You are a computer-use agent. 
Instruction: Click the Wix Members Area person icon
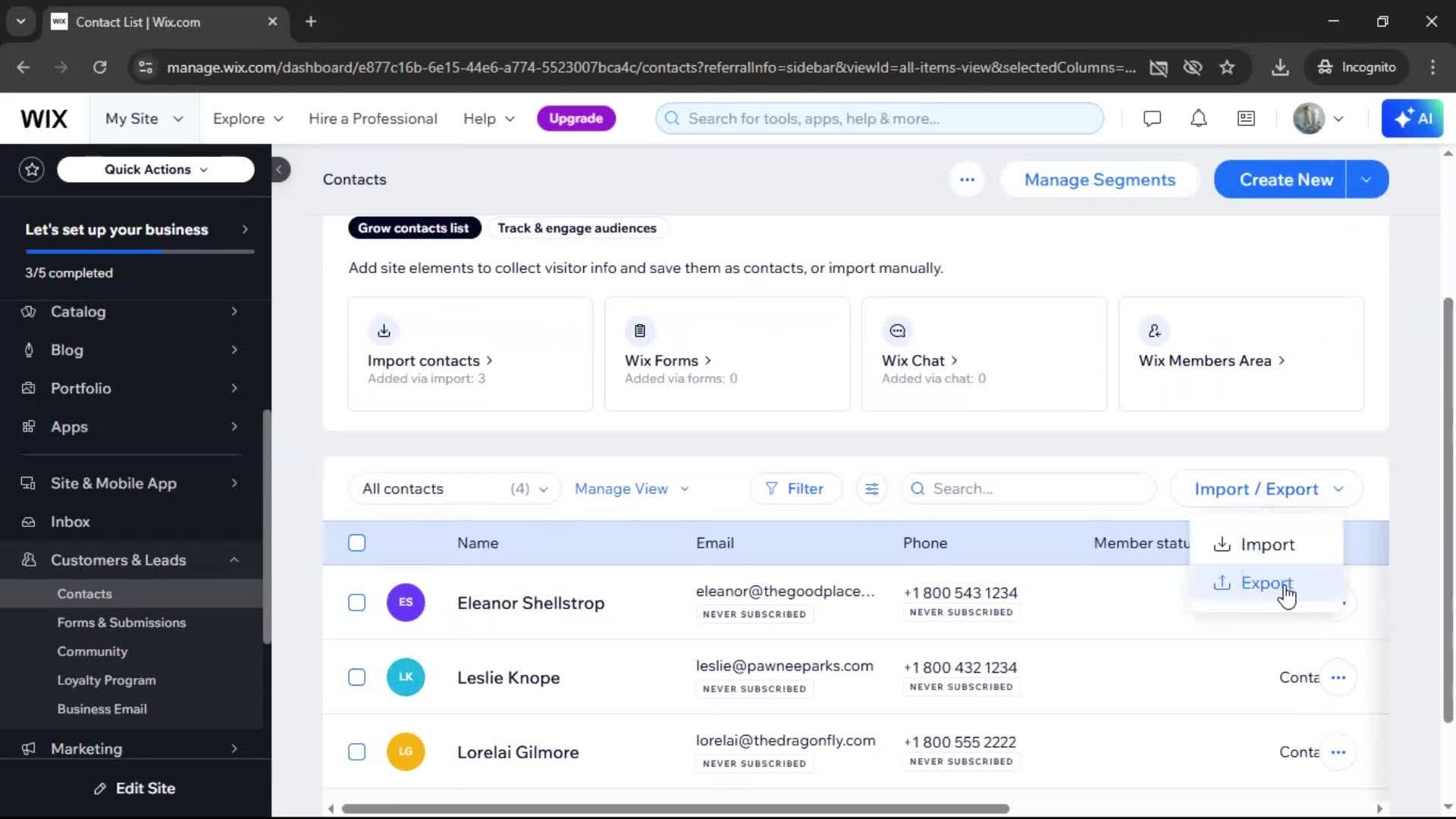[1154, 331]
